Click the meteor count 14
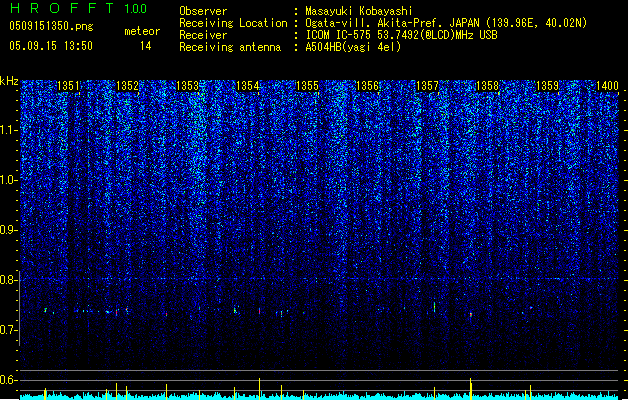The image size is (629, 400). click(146, 46)
